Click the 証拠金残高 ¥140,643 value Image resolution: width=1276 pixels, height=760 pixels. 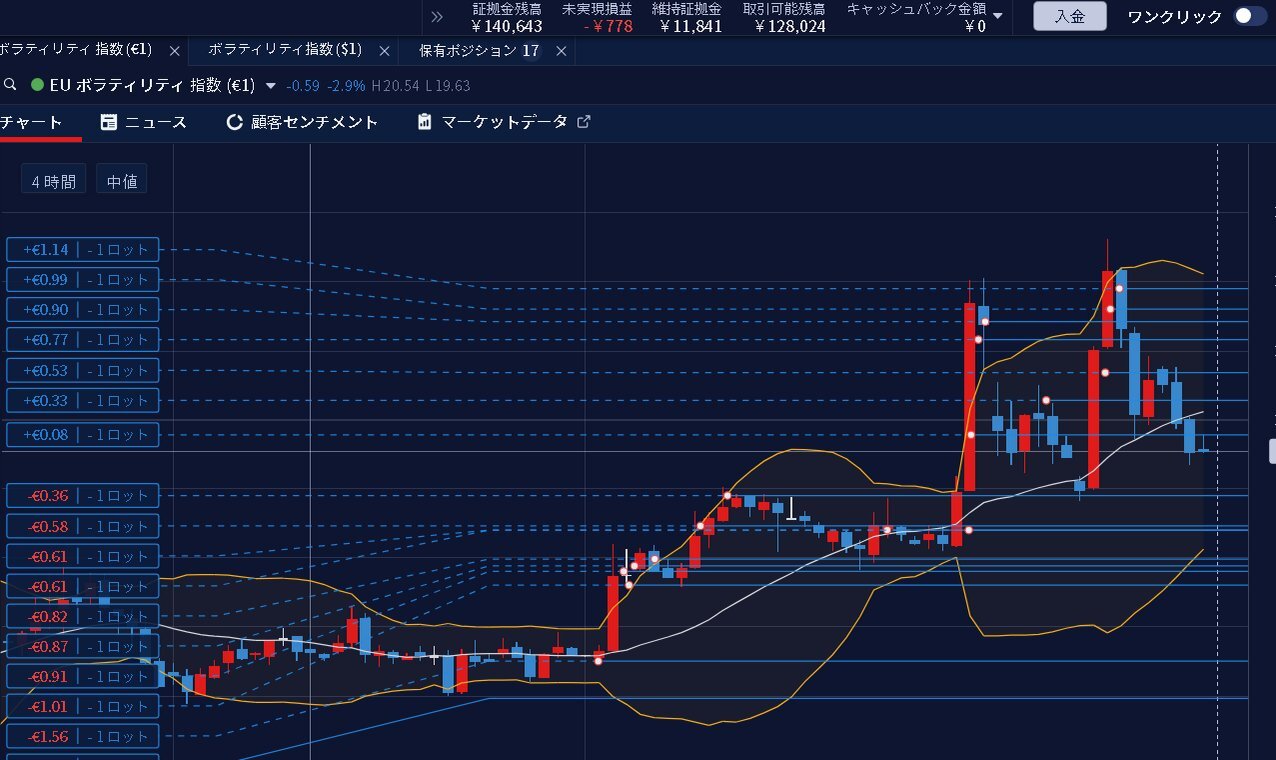(x=507, y=26)
